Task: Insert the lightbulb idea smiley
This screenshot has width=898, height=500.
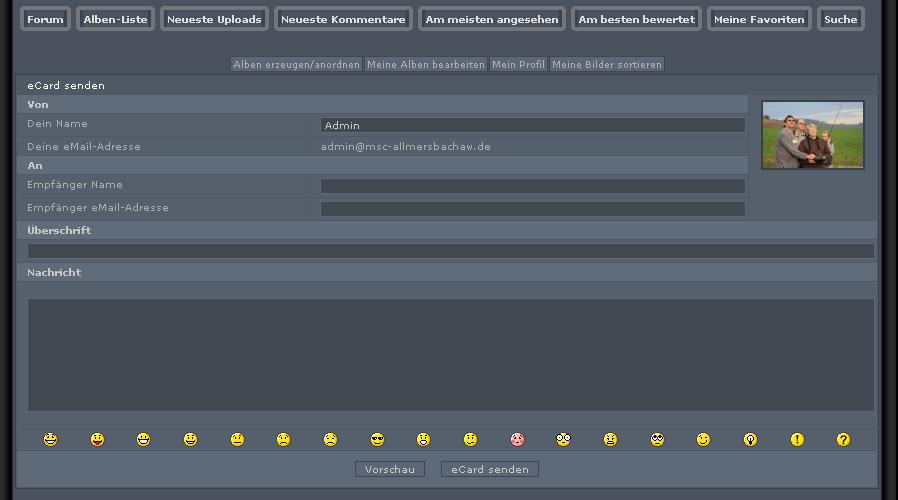Action: pyautogui.click(x=750, y=439)
